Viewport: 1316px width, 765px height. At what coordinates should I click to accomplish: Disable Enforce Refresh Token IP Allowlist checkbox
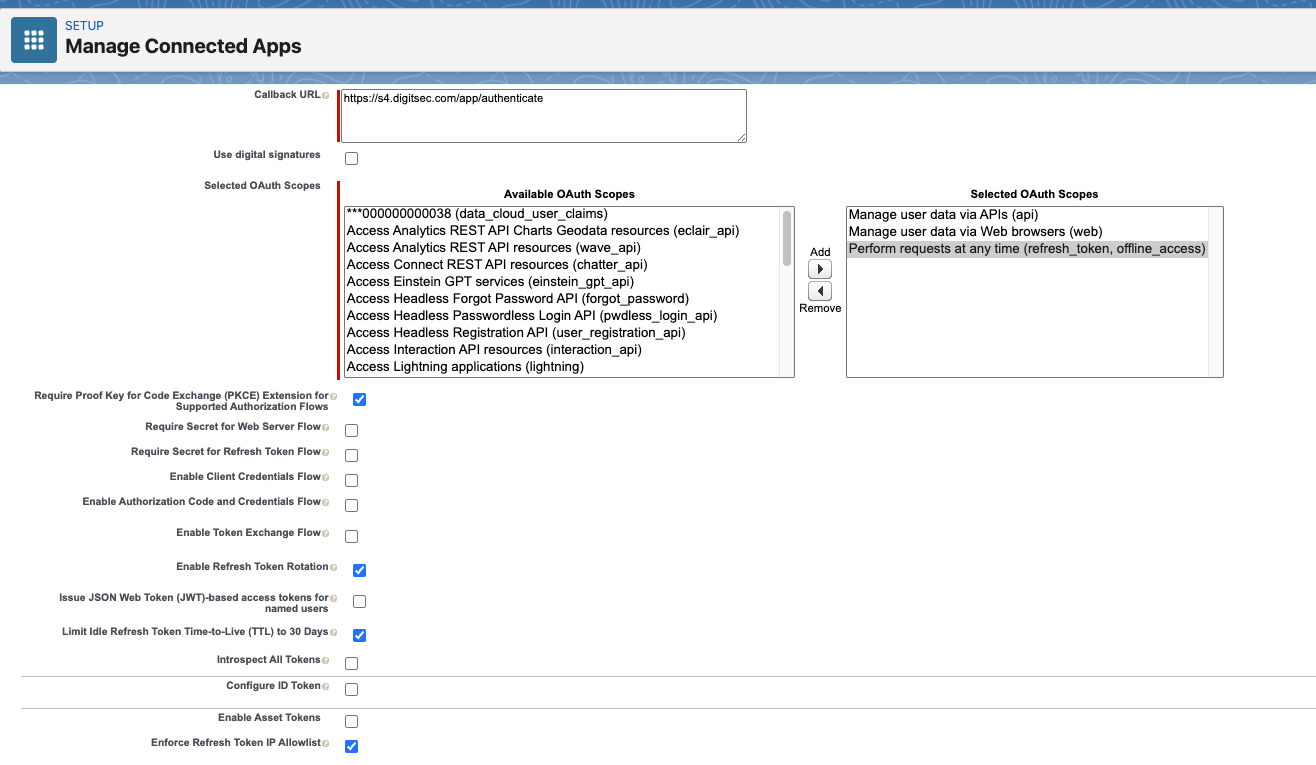351,746
